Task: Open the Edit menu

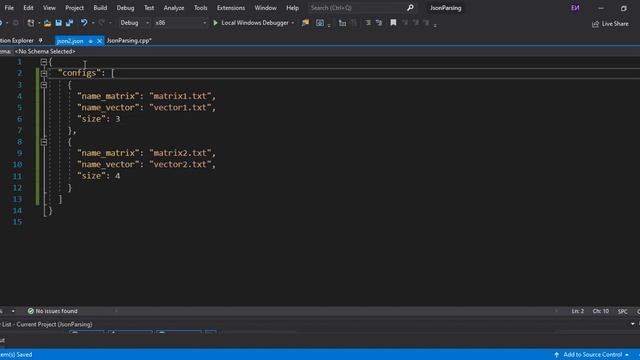Action: (28, 8)
